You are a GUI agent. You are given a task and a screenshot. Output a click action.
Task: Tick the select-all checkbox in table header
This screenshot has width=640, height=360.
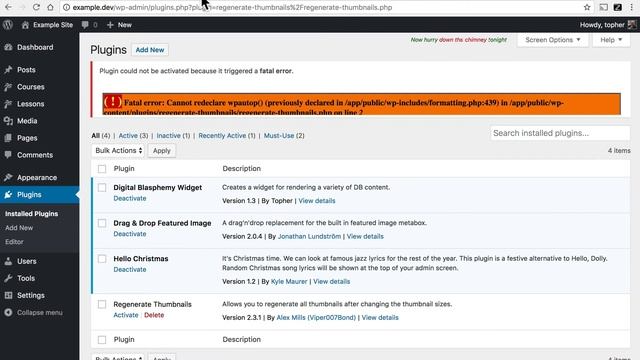(x=102, y=169)
